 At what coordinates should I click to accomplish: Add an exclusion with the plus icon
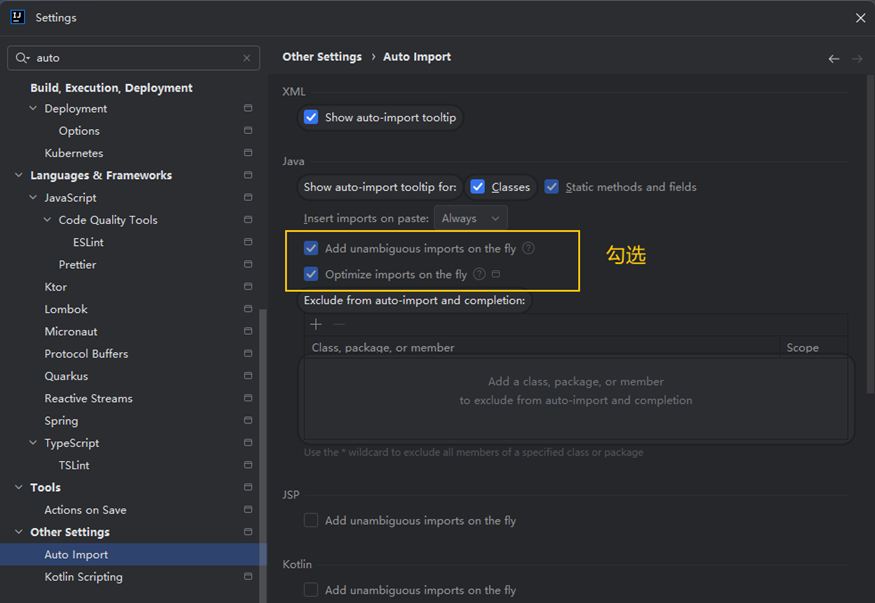tap(316, 324)
